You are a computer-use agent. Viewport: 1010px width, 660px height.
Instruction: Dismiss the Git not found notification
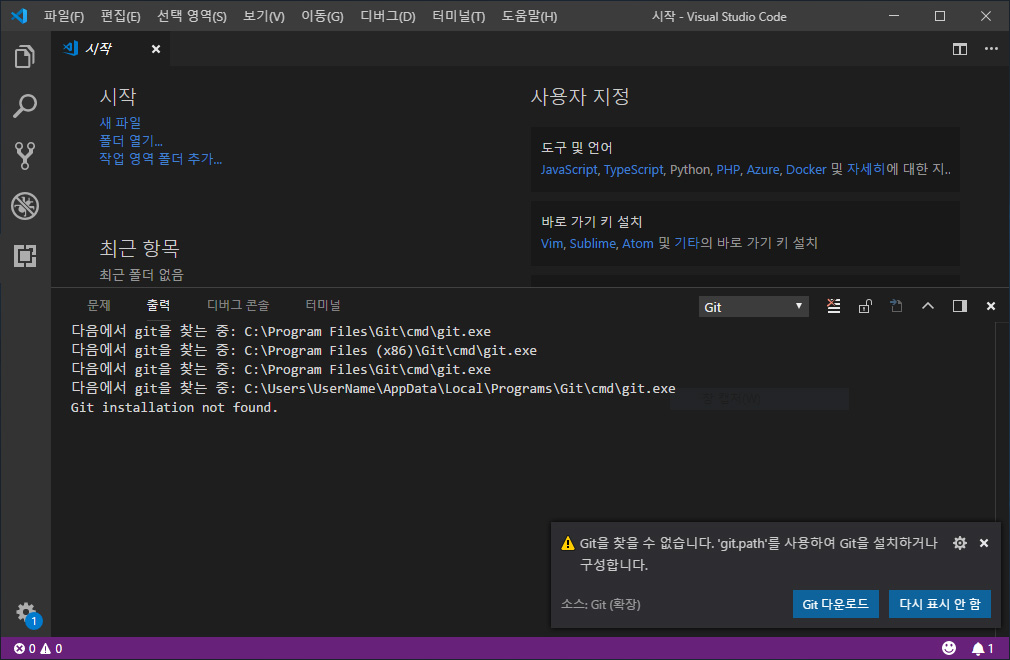coord(984,543)
